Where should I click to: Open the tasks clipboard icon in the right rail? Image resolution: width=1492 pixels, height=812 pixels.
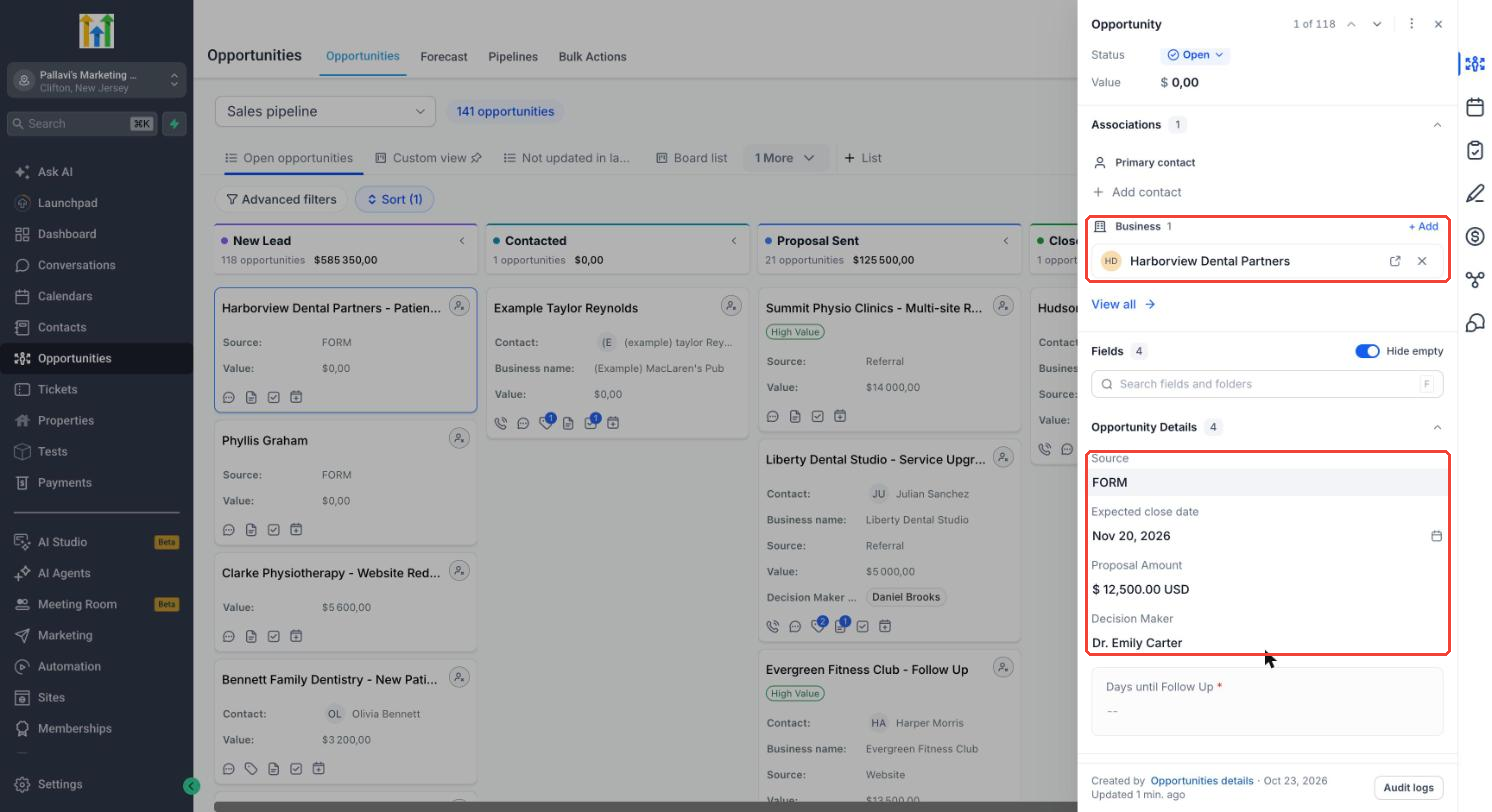1475,150
